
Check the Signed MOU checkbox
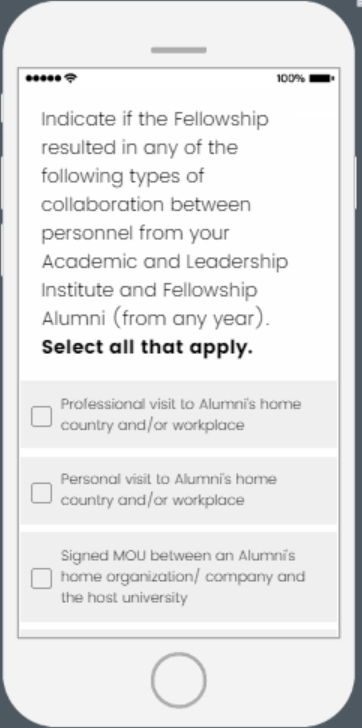[x=41, y=578]
